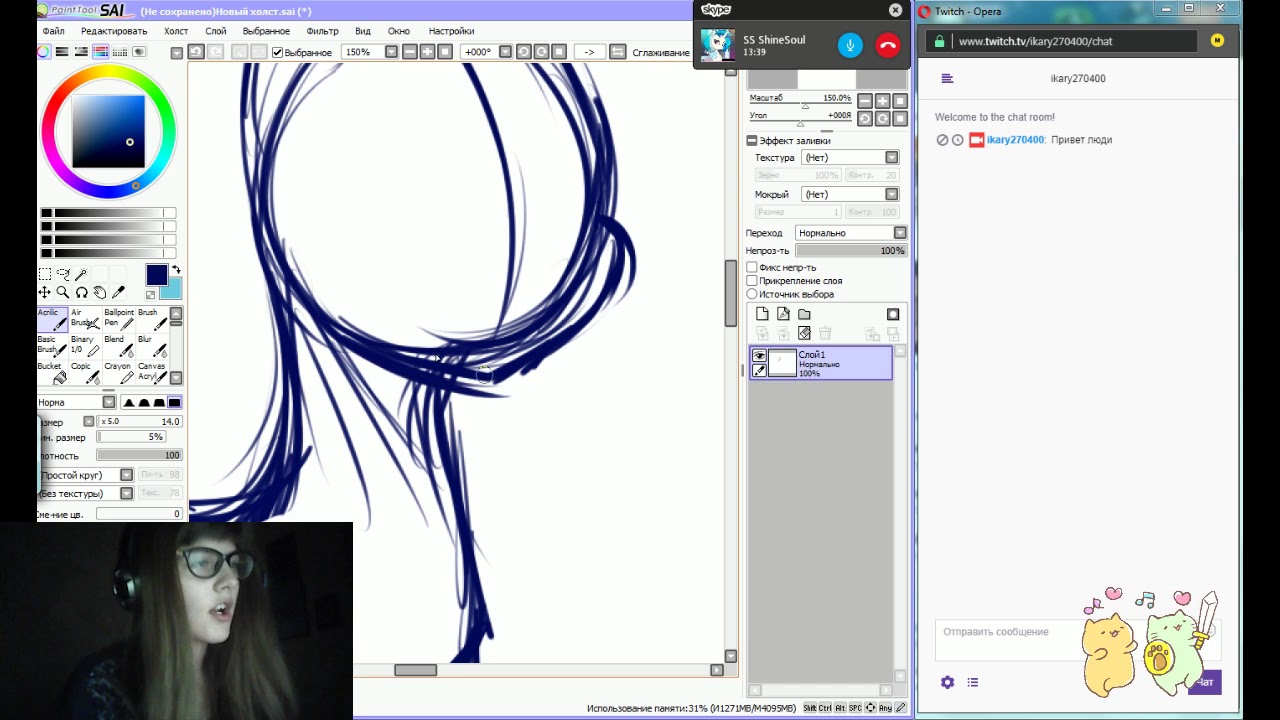This screenshot has height=720, width=1280.
Task: Click the undo arrow in toolbar
Action: coord(196,52)
